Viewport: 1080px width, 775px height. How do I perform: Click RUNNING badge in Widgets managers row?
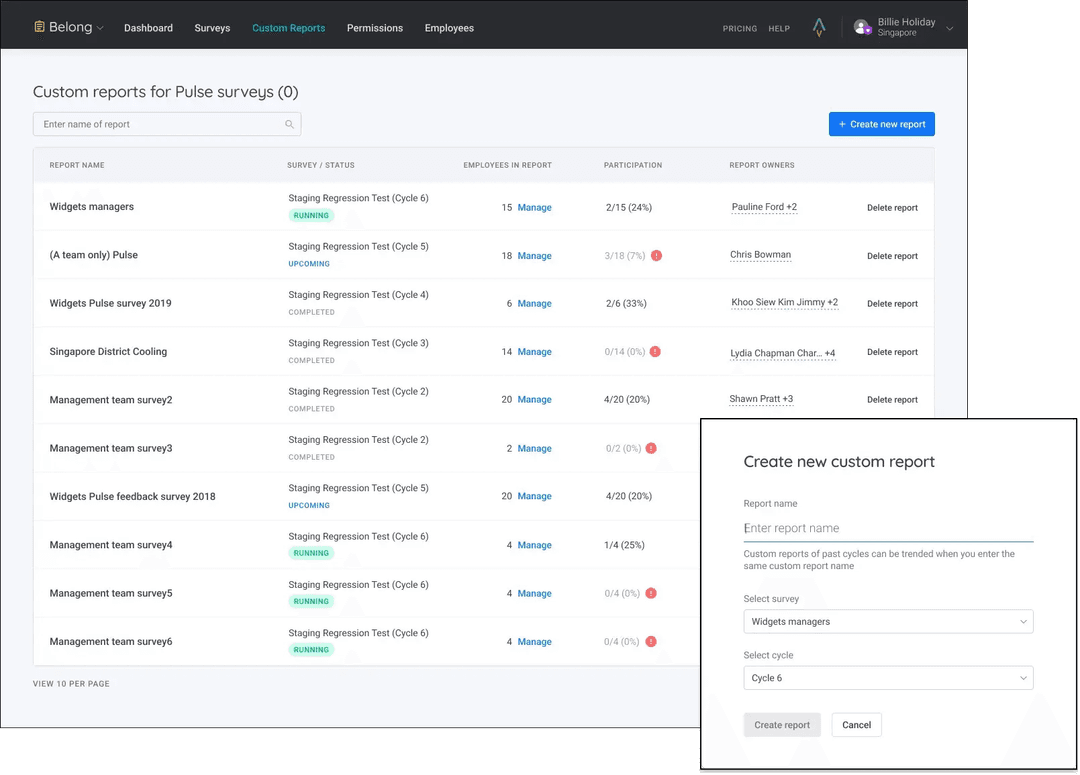(x=311, y=216)
